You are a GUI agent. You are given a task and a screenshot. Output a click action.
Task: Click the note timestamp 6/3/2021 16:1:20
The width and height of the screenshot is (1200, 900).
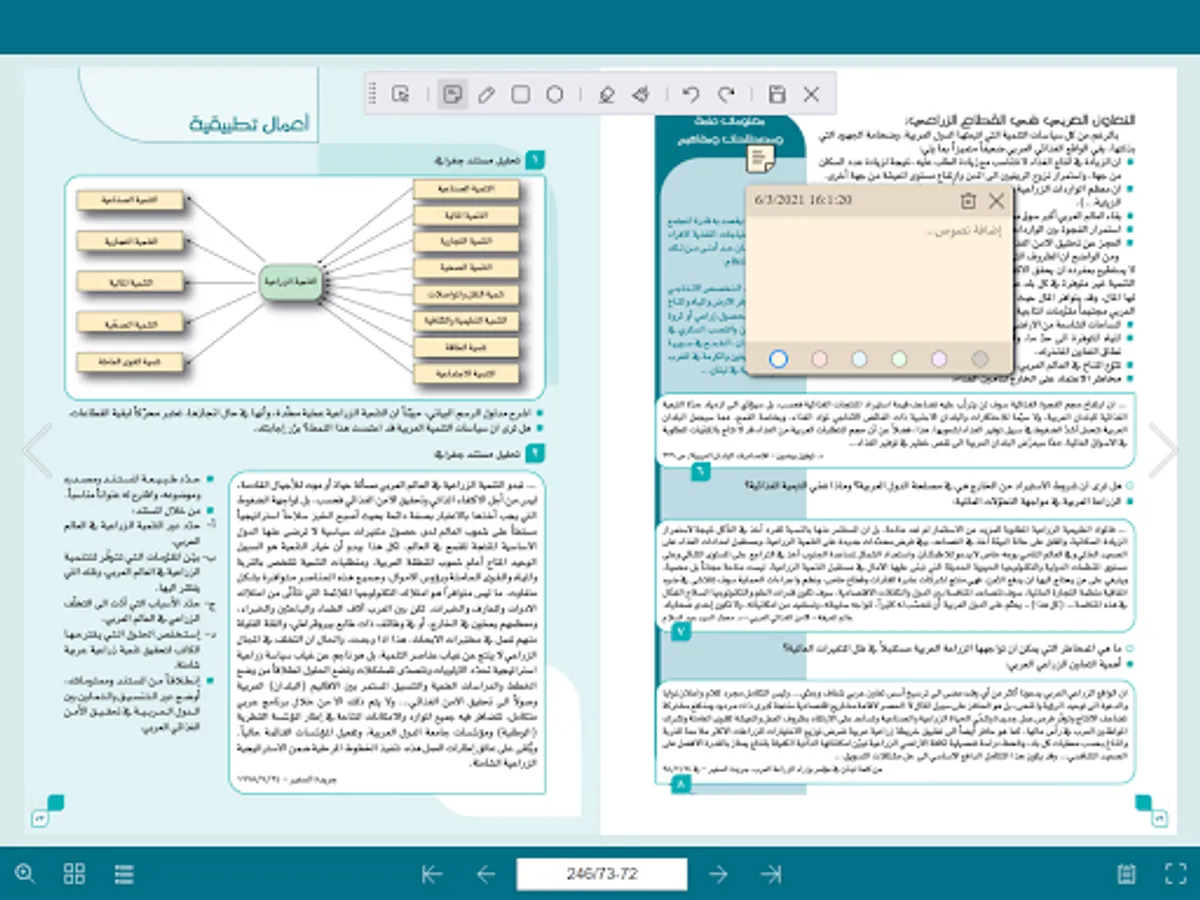pyautogui.click(x=804, y=200)
